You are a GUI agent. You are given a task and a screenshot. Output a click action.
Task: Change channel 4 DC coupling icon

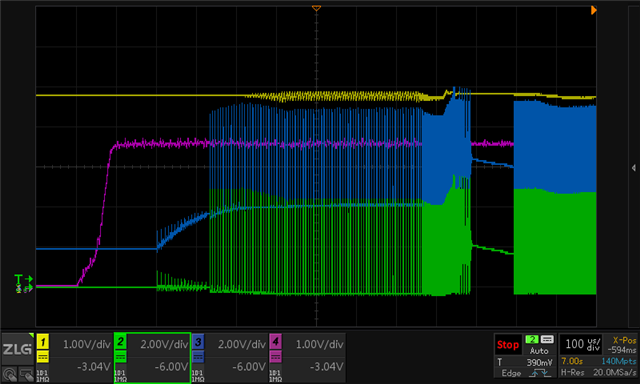(276, 357)
